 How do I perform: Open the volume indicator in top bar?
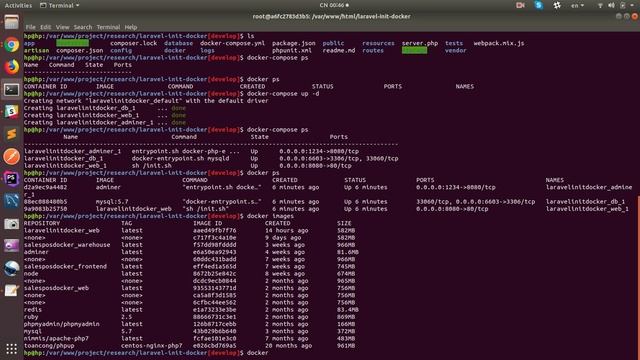pyautogui.click(x=611, y=5)
